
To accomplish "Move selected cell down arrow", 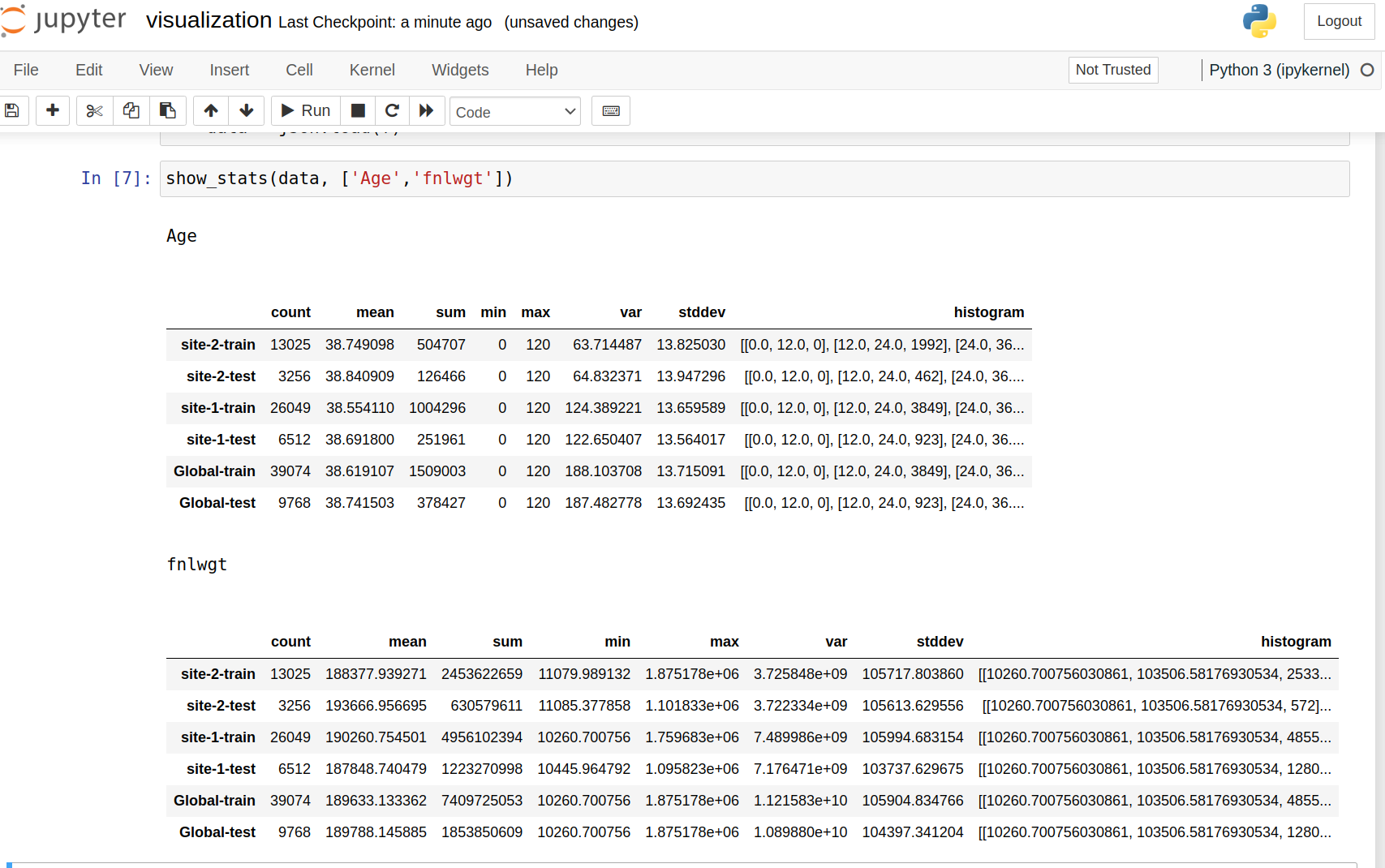I will [247, 110].
